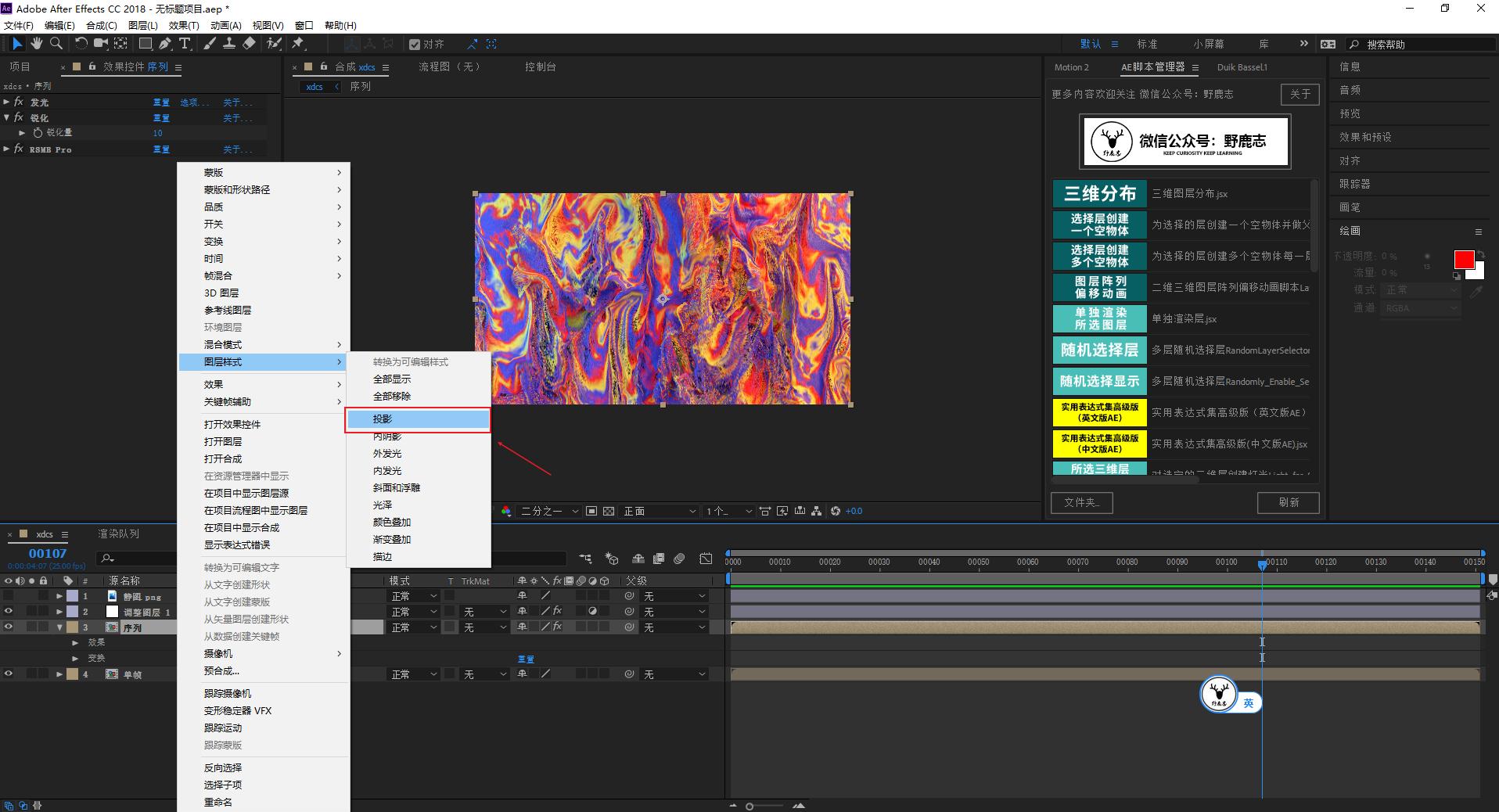1499x812 pixels.
Task: Select the Zoom tool
Action: (x=56, y=45)
